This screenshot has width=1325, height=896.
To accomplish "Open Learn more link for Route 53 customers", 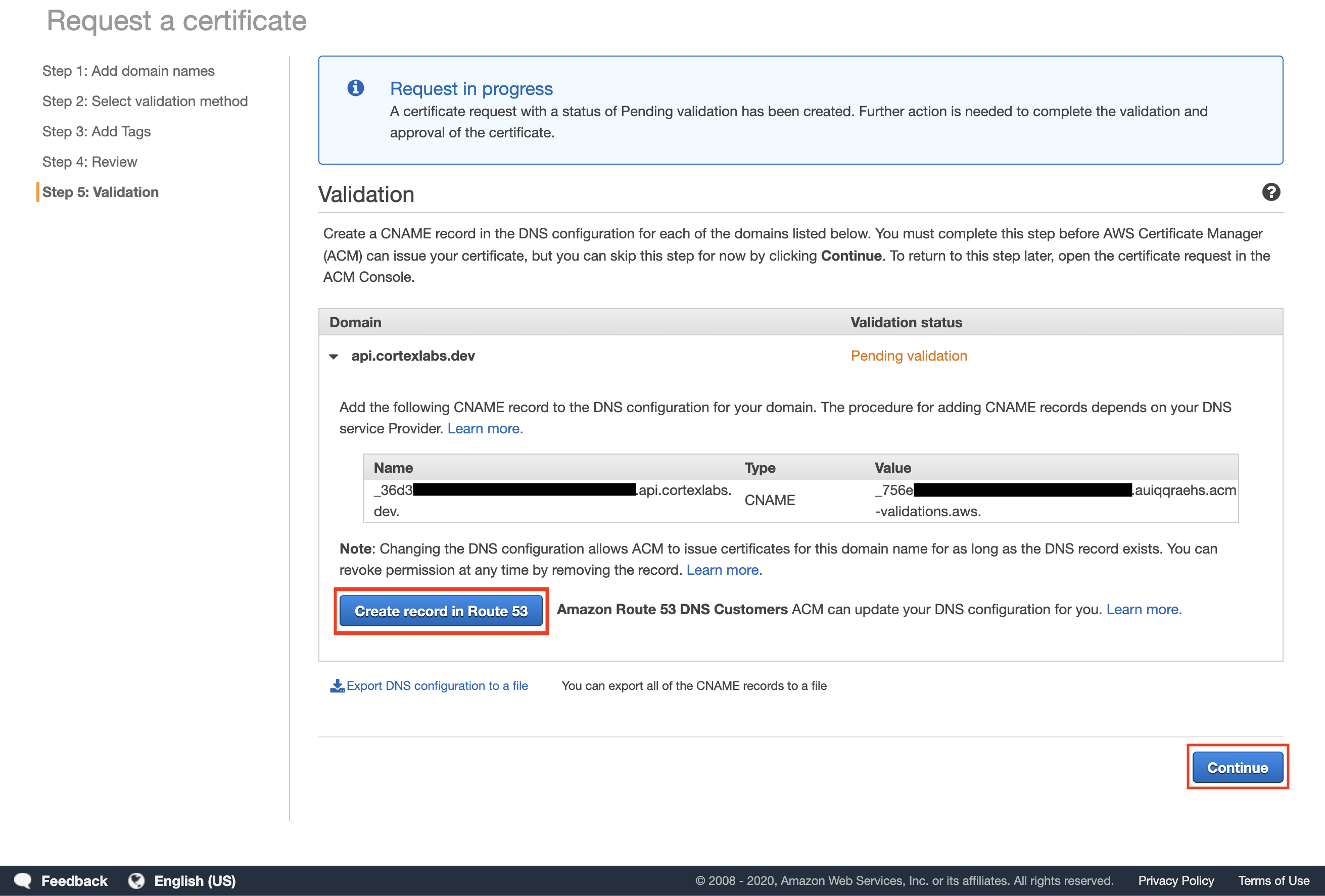I will click(1143, 609).
